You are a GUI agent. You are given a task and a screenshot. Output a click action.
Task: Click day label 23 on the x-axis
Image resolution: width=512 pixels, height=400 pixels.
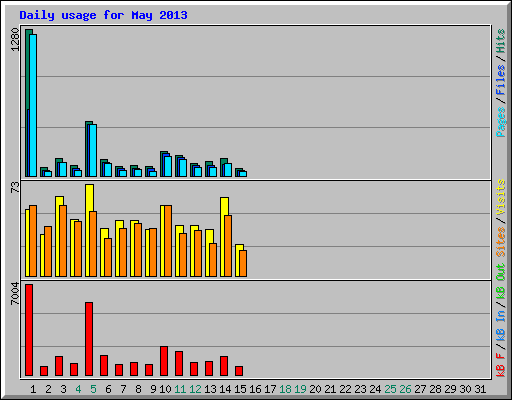(360, 389)
